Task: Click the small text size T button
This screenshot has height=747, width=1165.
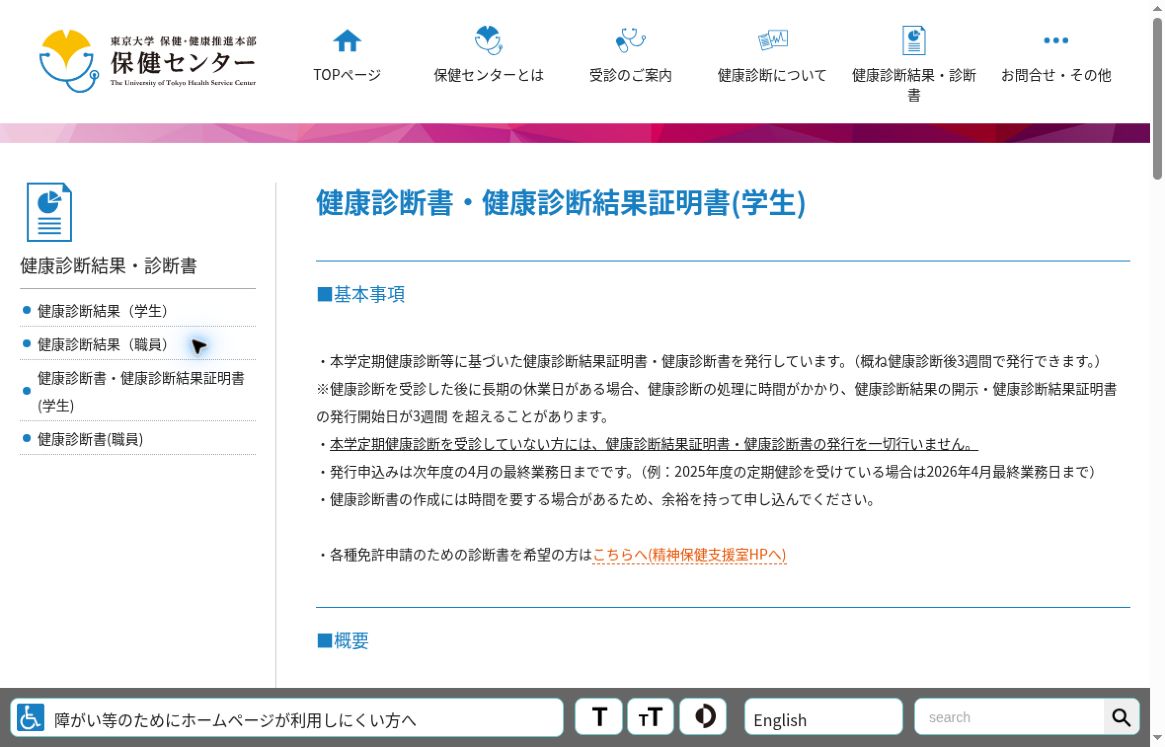Action: [x=599, y=717]
